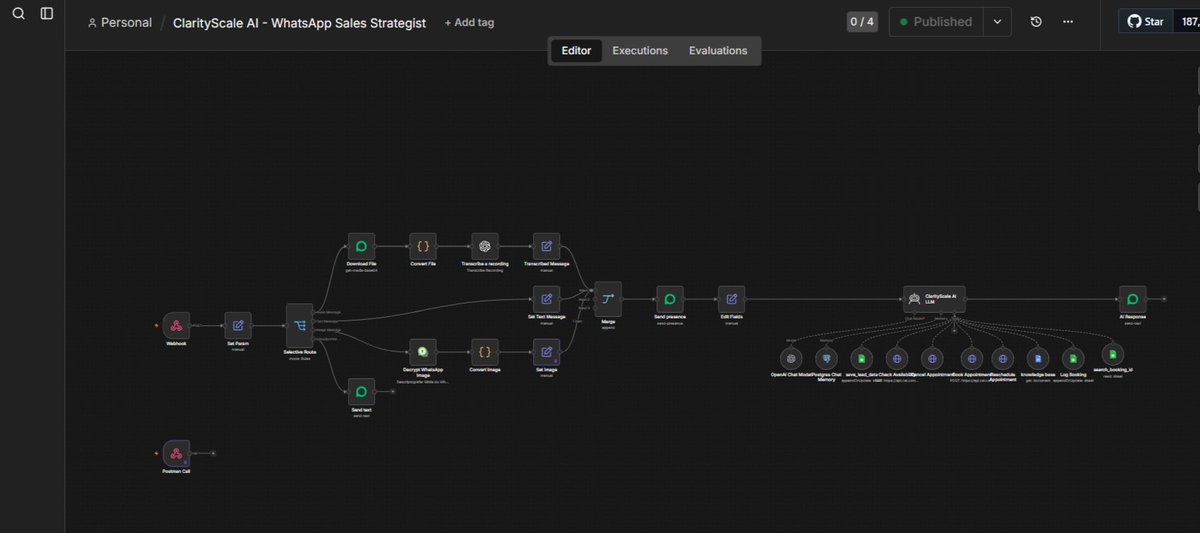Screen dimensions: 1200x533
Task: Open the Merge node
Action: pyautogui.click(x=608, y=298)
